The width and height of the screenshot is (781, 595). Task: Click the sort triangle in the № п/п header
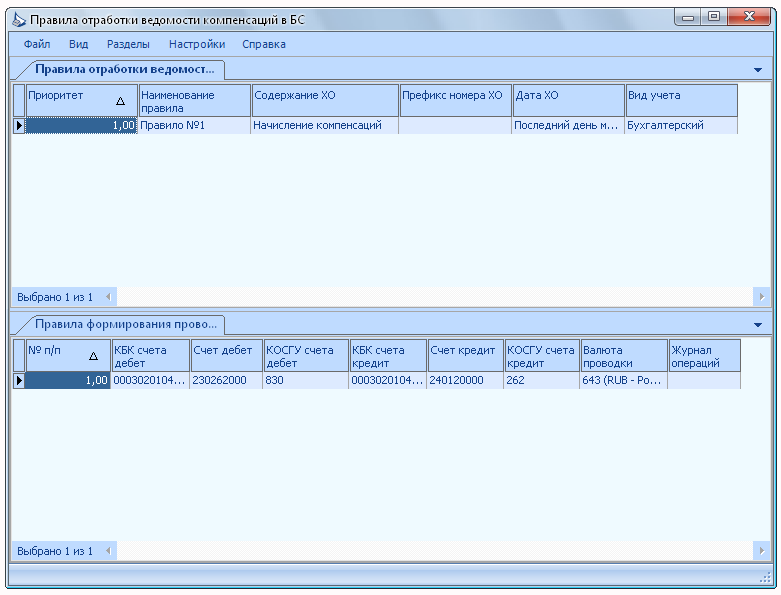tap(93, 356)
